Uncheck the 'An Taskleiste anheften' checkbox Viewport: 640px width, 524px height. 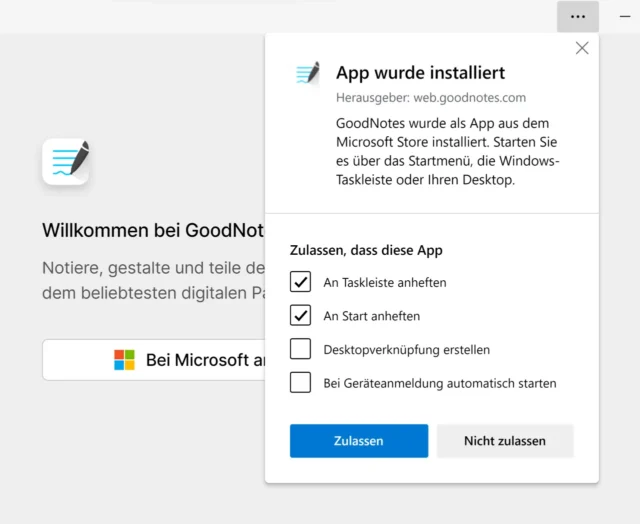point(300,282)
